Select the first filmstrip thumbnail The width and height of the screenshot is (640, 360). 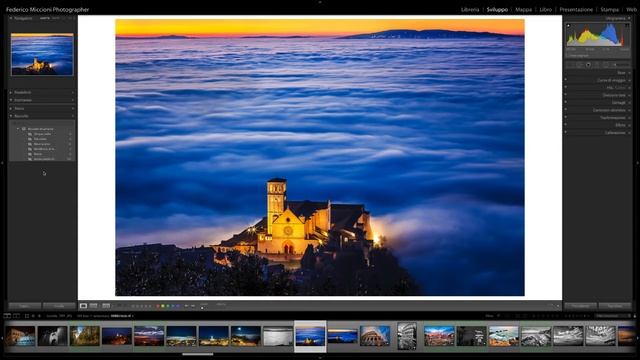coord(20,336)
